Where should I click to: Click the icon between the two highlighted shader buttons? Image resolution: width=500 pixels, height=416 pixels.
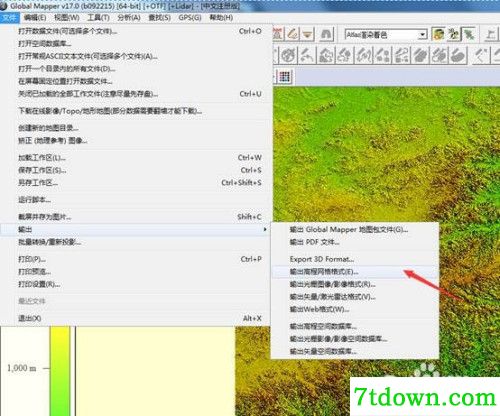tap(454, 34)
